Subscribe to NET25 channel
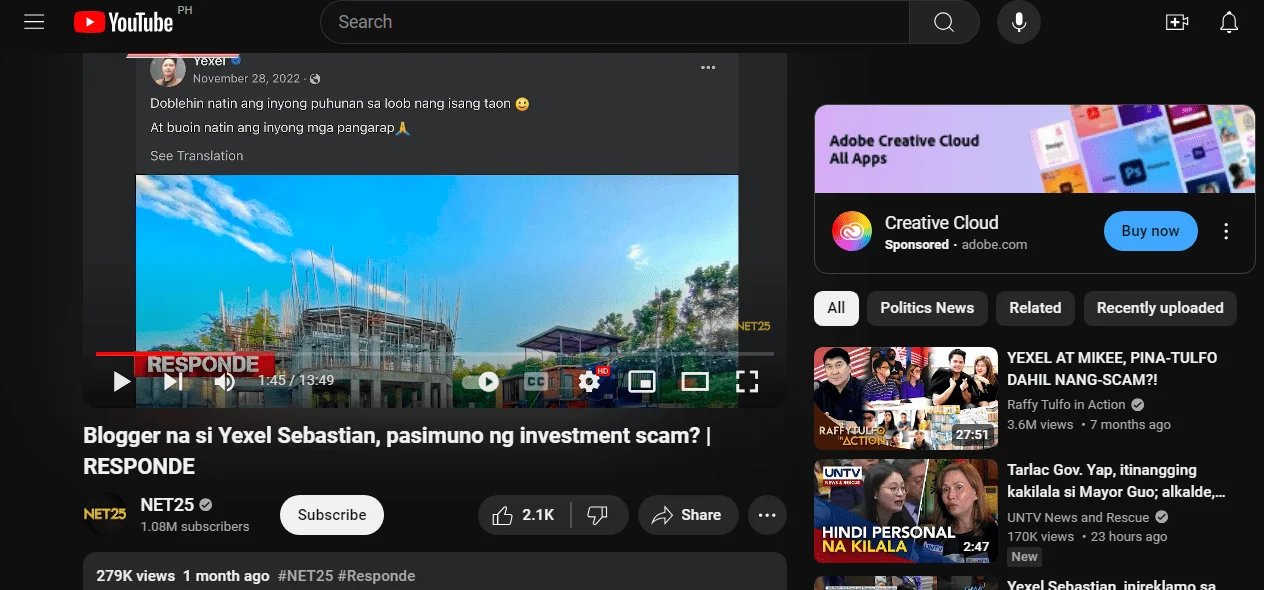Image resolution: width=1264 pixels, height=590 pixels. pos(332,515)
